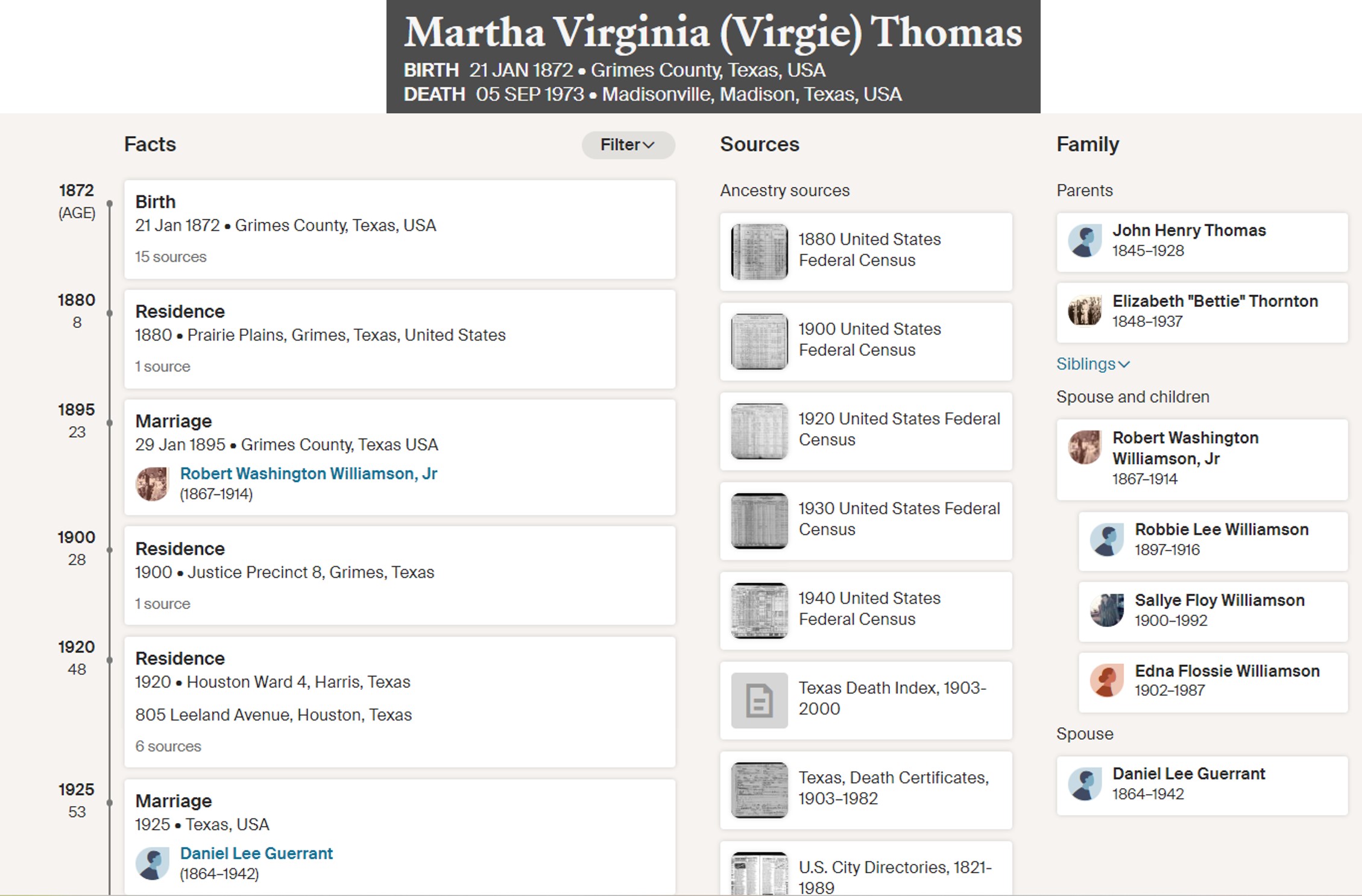Screen dimensions: 1362x896
Task: Open Texas Death Index document icon
Action: [759, 700]
